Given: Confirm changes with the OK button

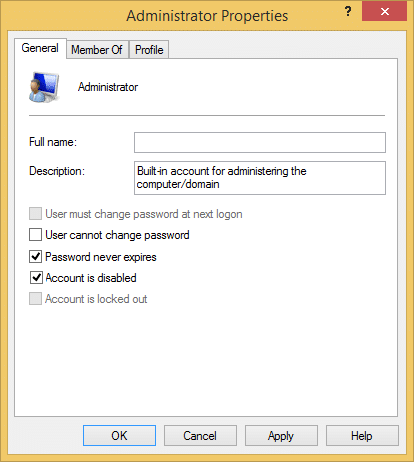Looking at the screenshot, I should tap(119, 435).
